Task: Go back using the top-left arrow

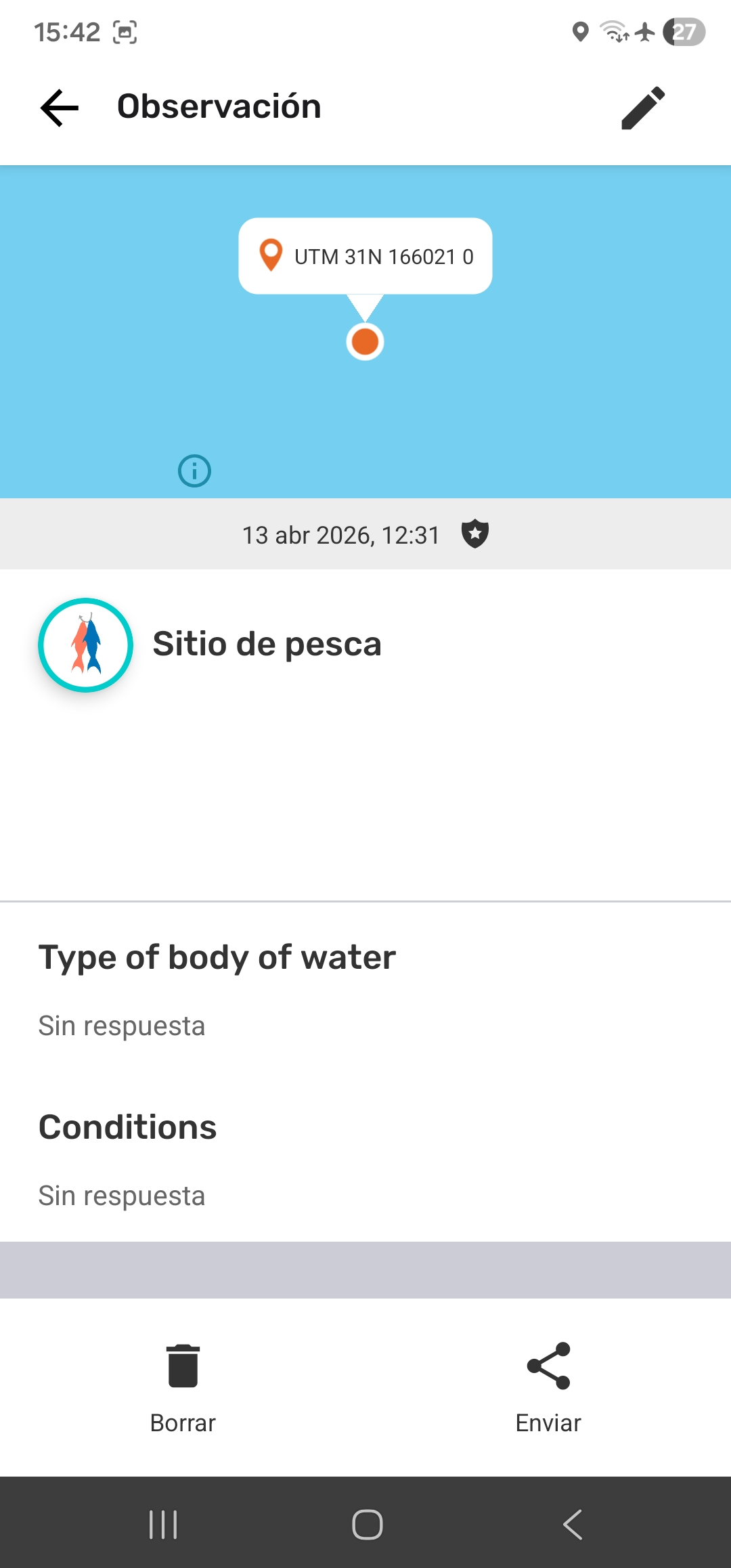Action: coord(60,107)
